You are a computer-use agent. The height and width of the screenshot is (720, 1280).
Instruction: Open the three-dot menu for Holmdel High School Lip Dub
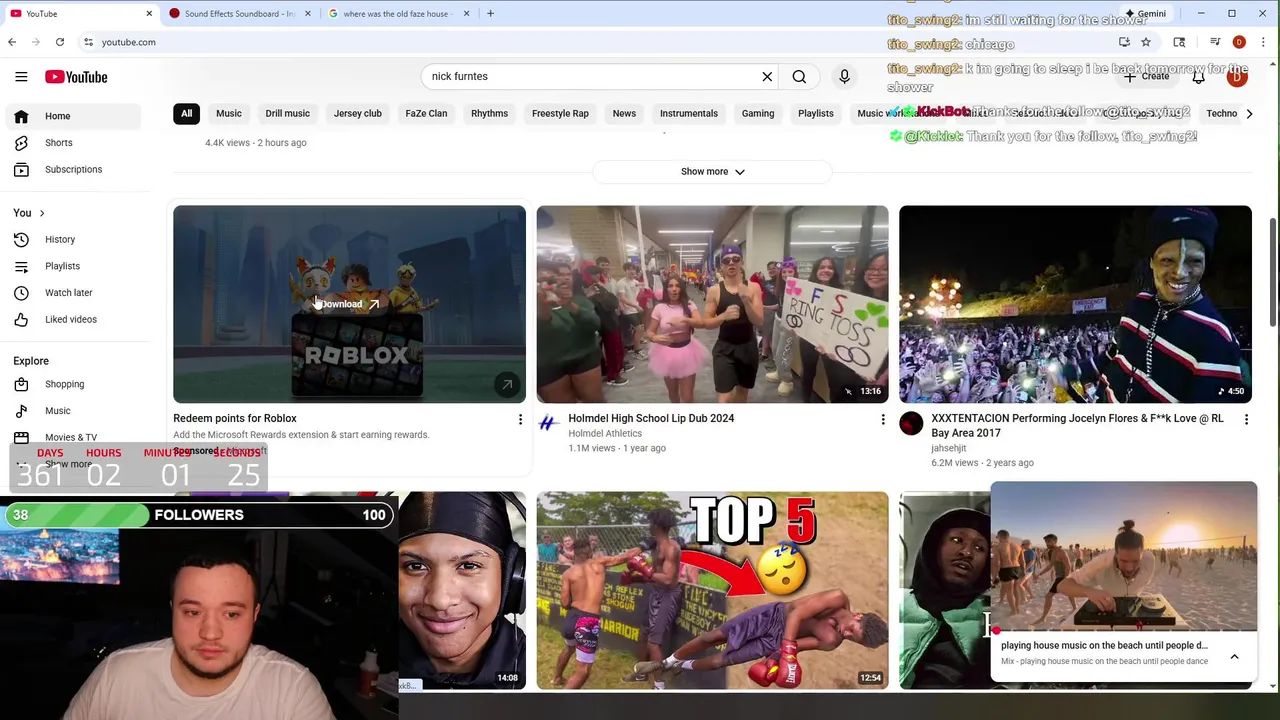883,420
